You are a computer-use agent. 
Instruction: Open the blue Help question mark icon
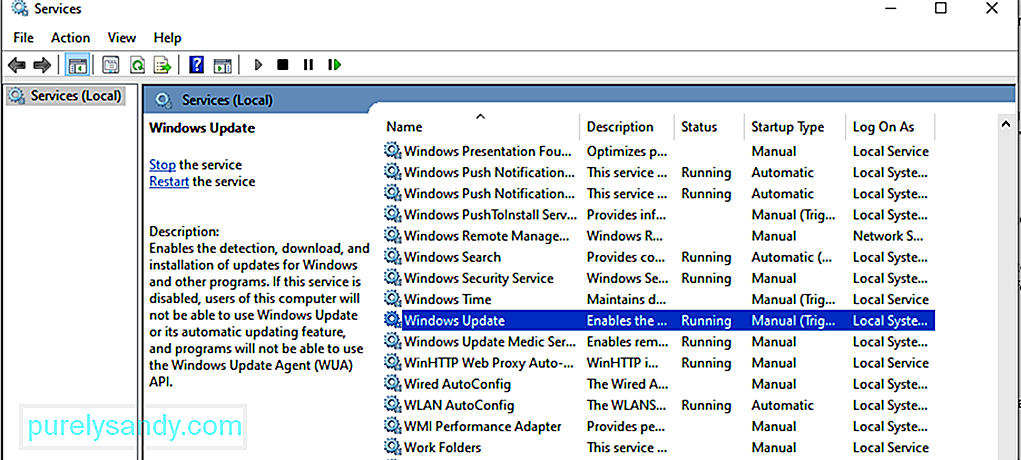click(x=197, y=65)
